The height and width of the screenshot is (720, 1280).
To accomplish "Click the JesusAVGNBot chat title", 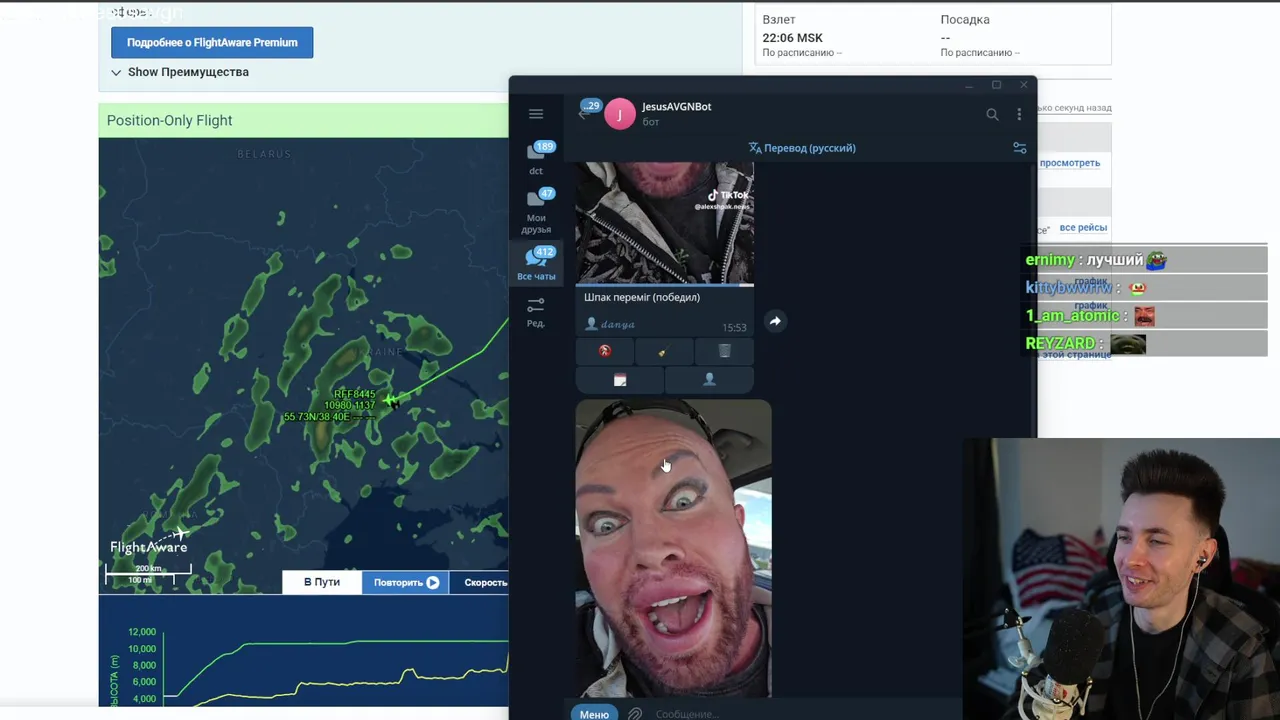I will tap(677, 106).
